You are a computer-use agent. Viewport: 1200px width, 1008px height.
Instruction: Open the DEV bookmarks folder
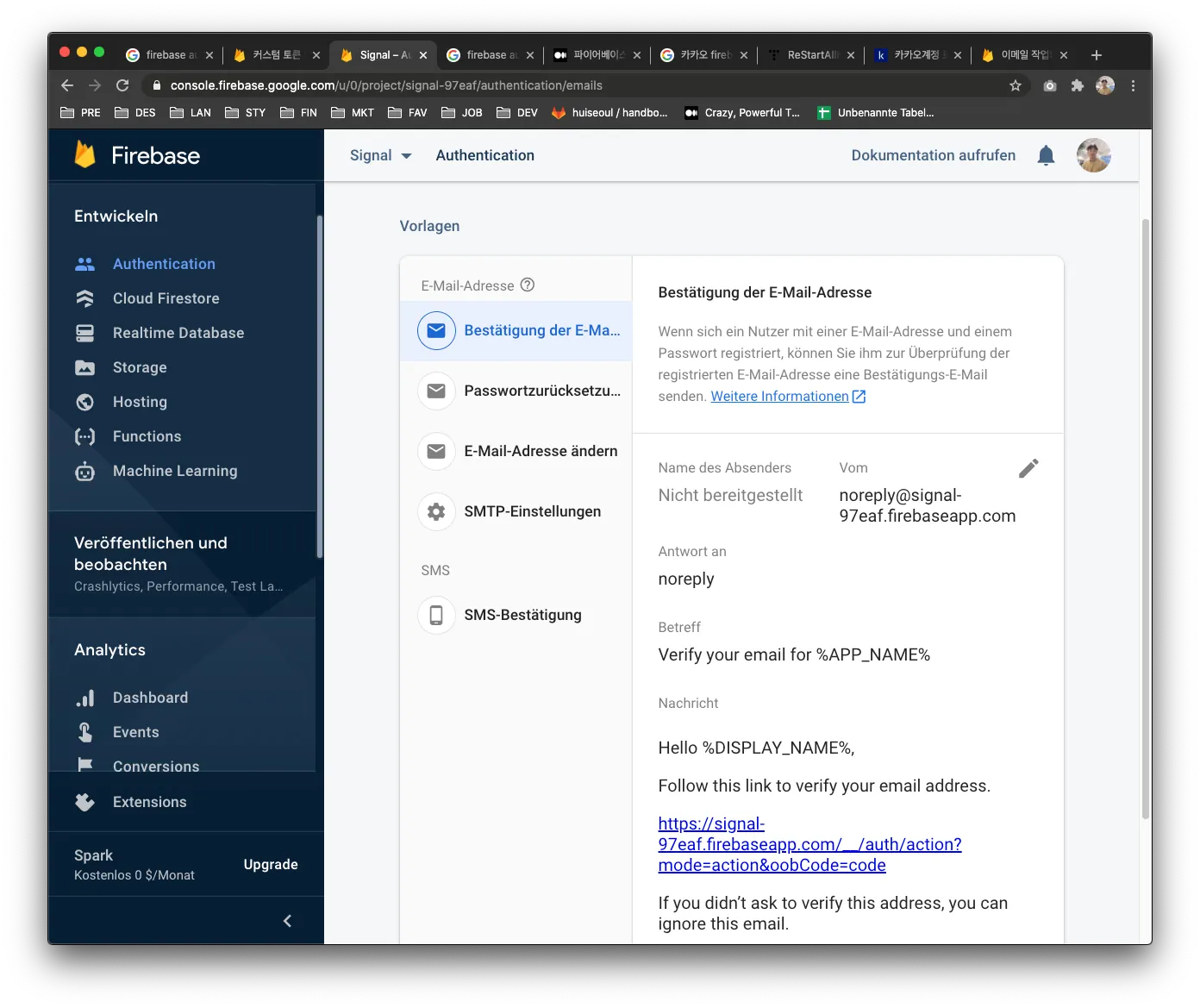[x=517, y=112]
